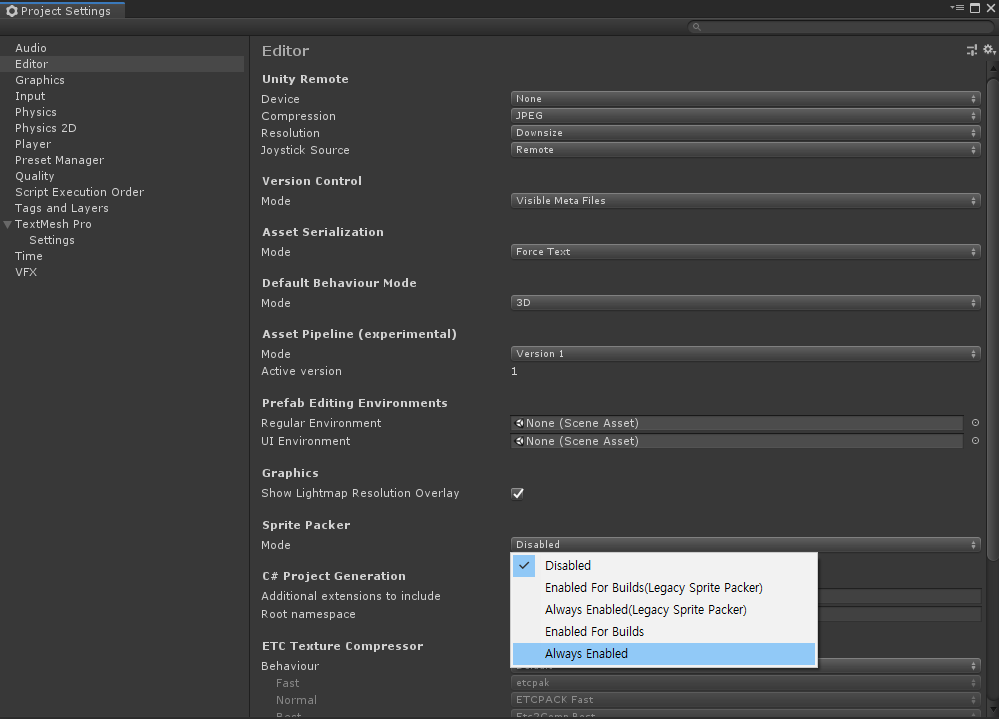Click the C# Project Generation heading
999x719 pixels.
(x=334, y=576)
